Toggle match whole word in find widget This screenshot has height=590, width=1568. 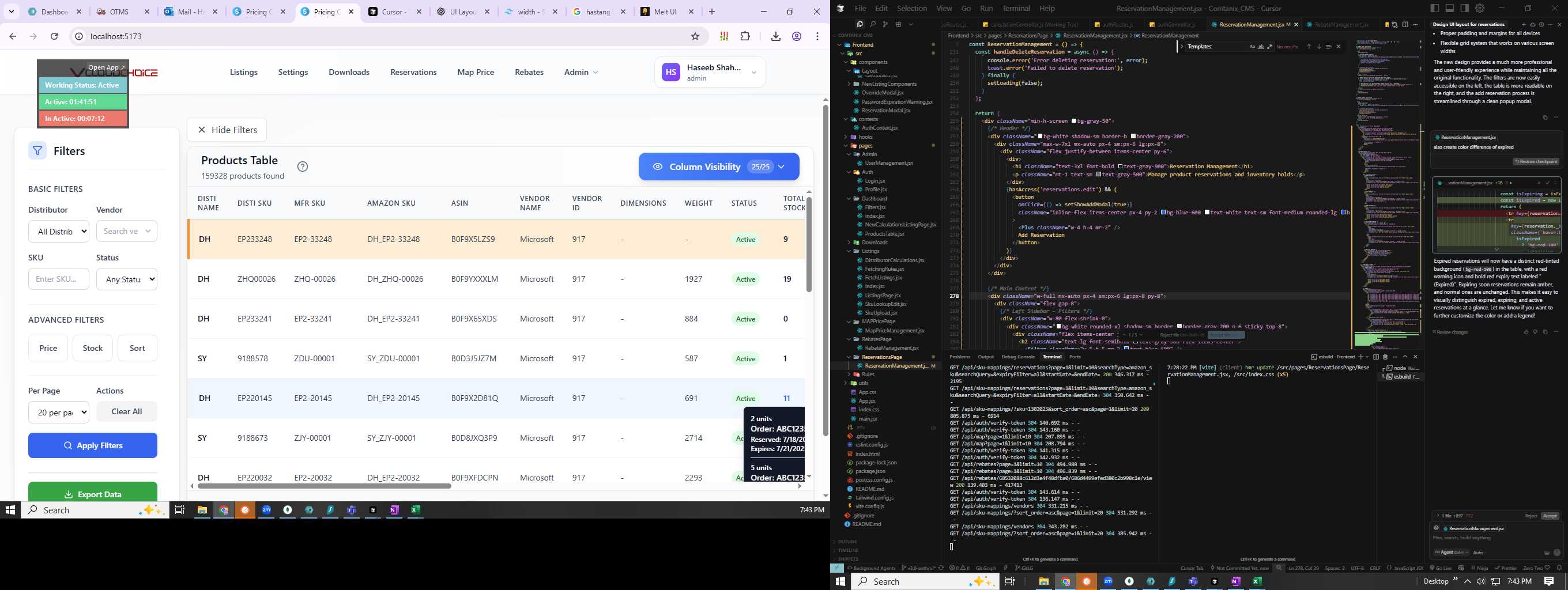[1261, 47]
